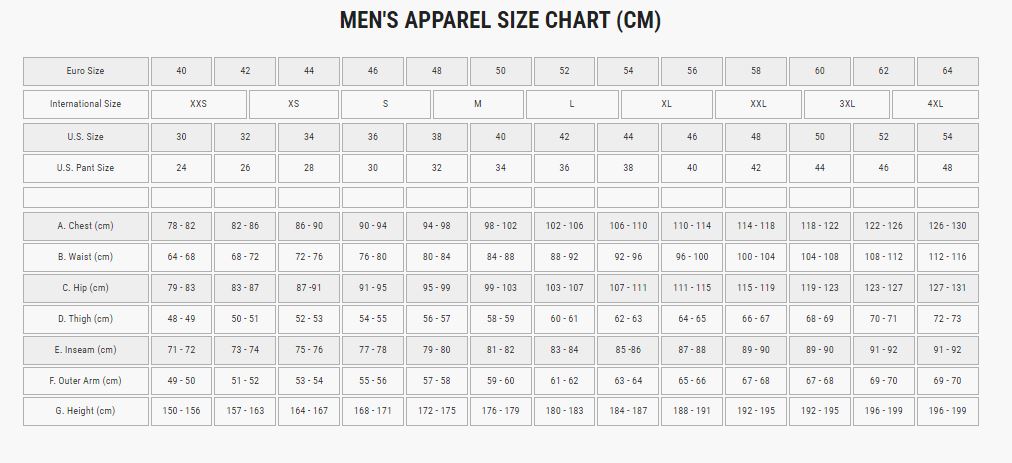
Task: Select U.S. Pant Size 24 cell
Action: [181, 168]
